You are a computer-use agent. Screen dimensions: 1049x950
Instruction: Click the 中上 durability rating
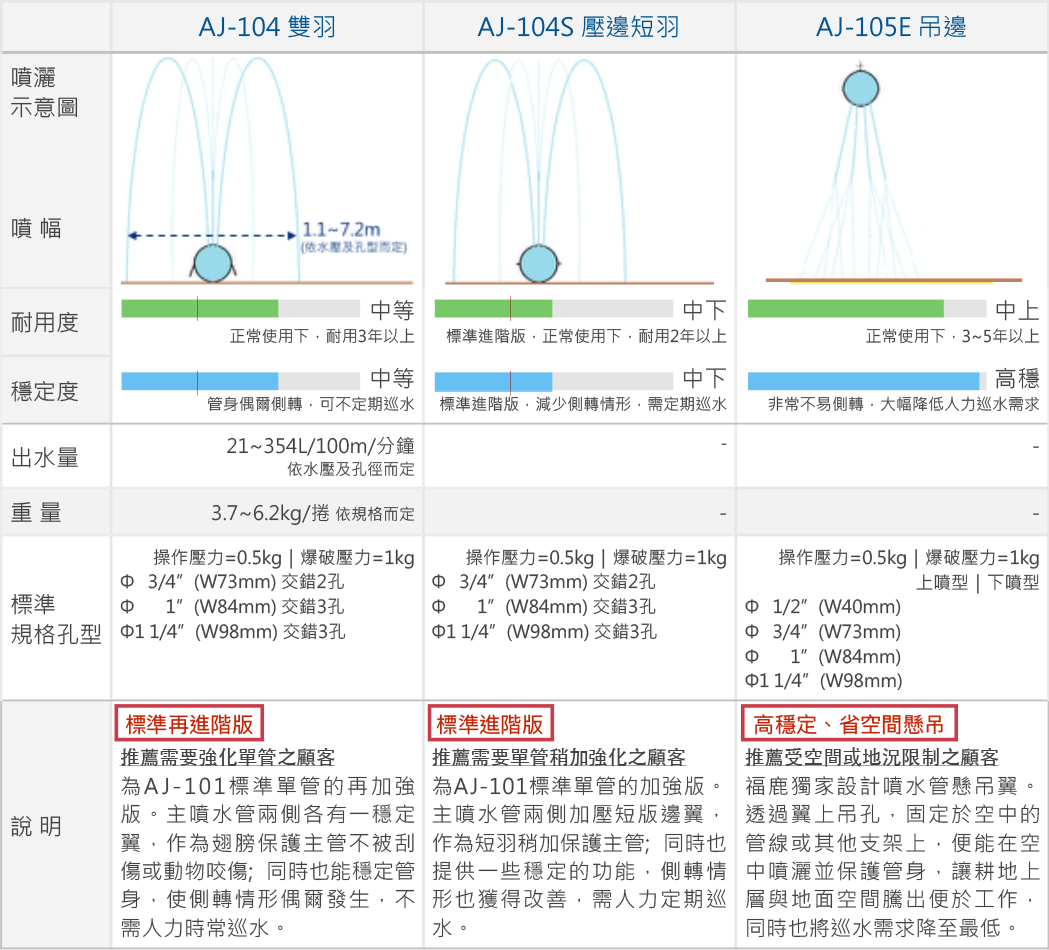click(1017, 310)
